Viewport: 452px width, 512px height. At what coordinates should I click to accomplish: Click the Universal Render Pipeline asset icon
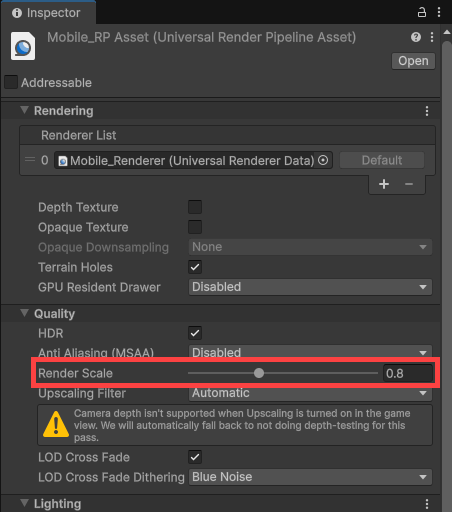pos(23,46)
